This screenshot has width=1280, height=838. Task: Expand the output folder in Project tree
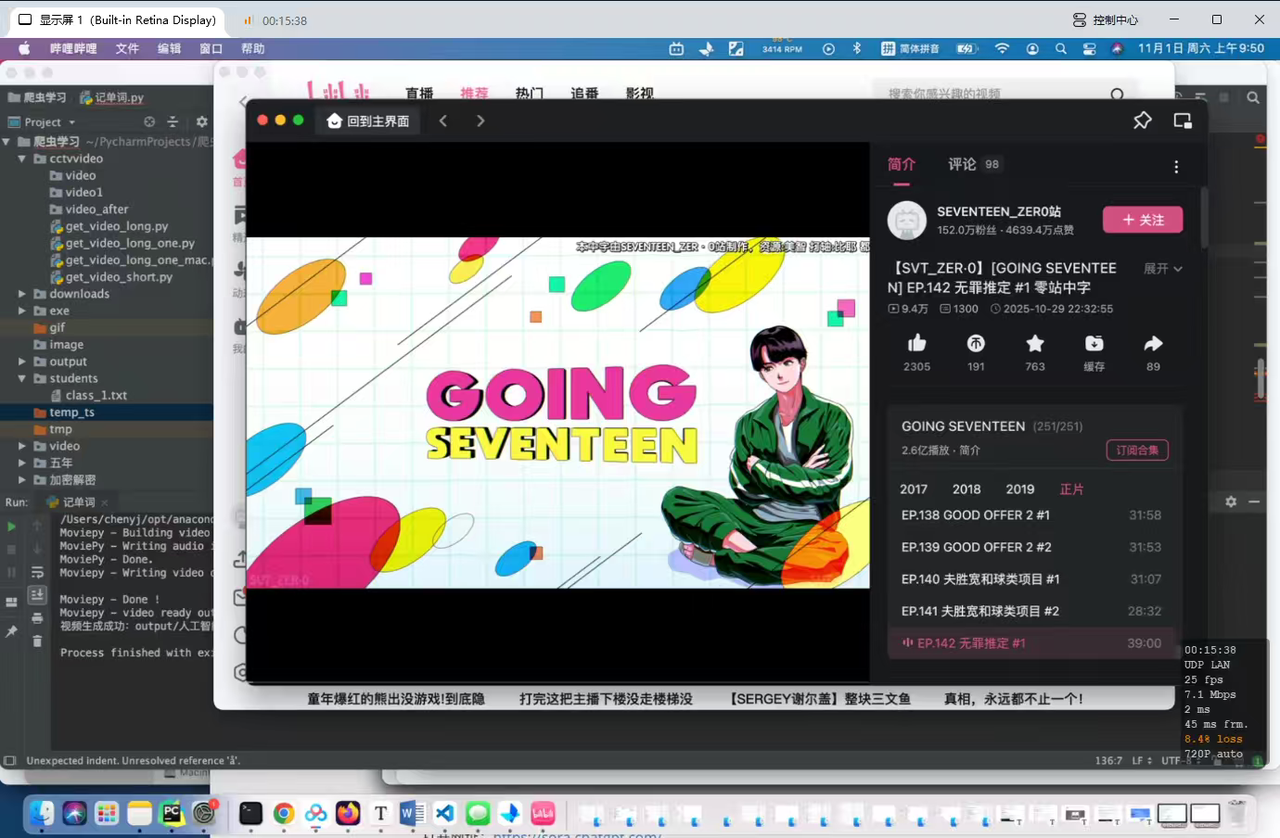click(x=23, y=362)
